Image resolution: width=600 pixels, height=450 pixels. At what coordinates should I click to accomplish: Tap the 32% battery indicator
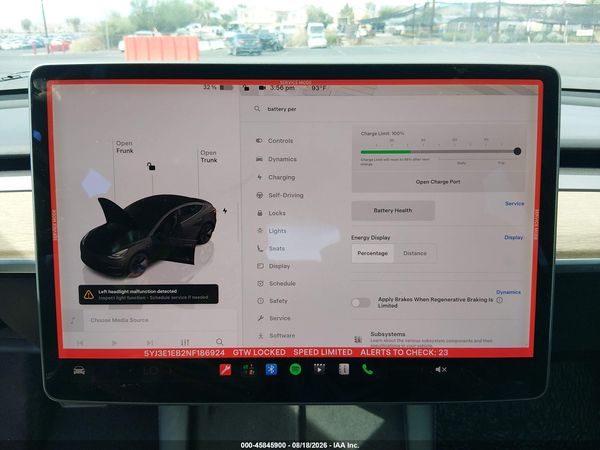[x=218, y=87]
